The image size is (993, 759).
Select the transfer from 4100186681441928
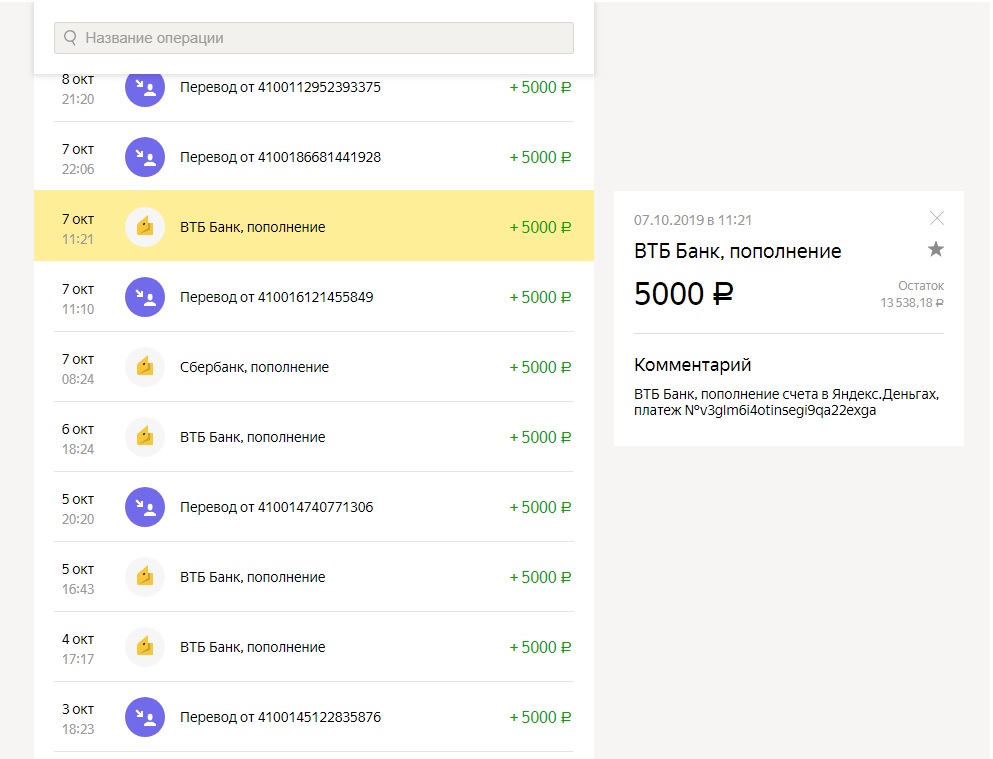pyautogui.click(x=313, y=157)
